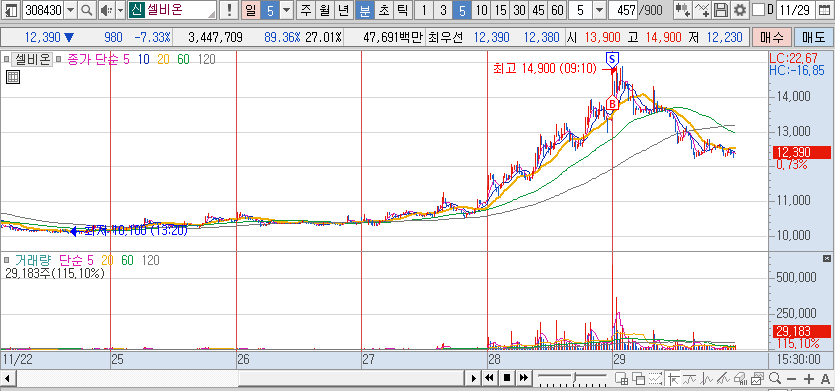The width and height of the screenshot is (835, 391).
Task: Open chart settings gear icon
Action: [x=739, y=10]
